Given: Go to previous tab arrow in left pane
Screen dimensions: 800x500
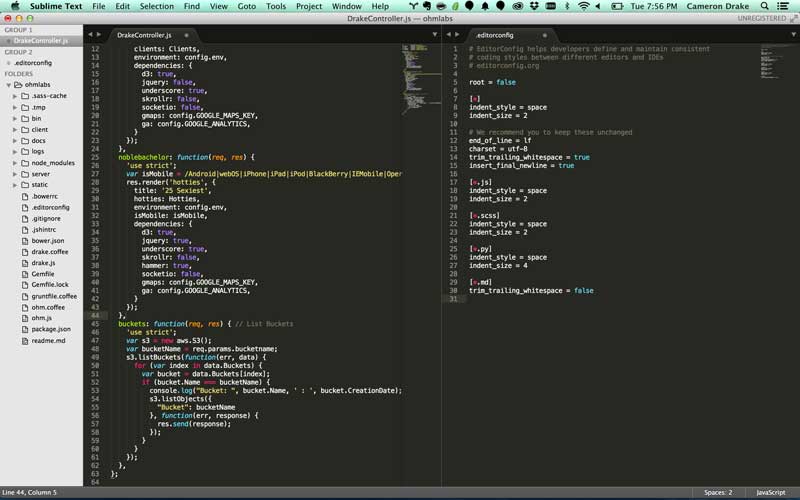Looking at the screenshot, I should click(x=90, y=35).
